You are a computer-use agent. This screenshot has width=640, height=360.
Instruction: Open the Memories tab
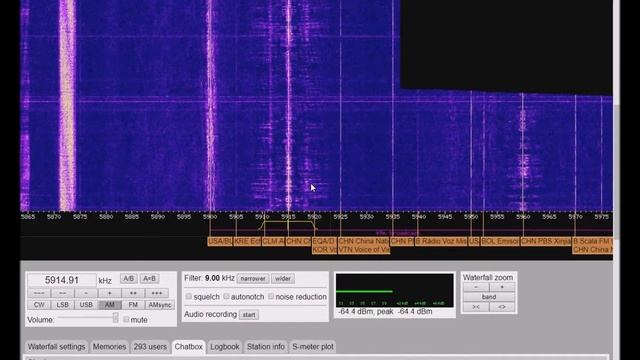click(109, 347)
